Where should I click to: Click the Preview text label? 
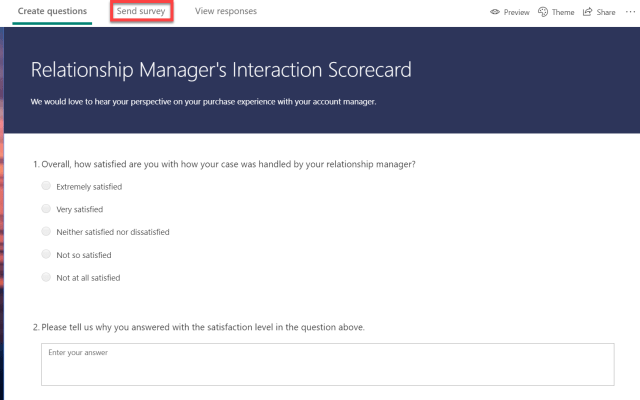(x=516, y=12)
